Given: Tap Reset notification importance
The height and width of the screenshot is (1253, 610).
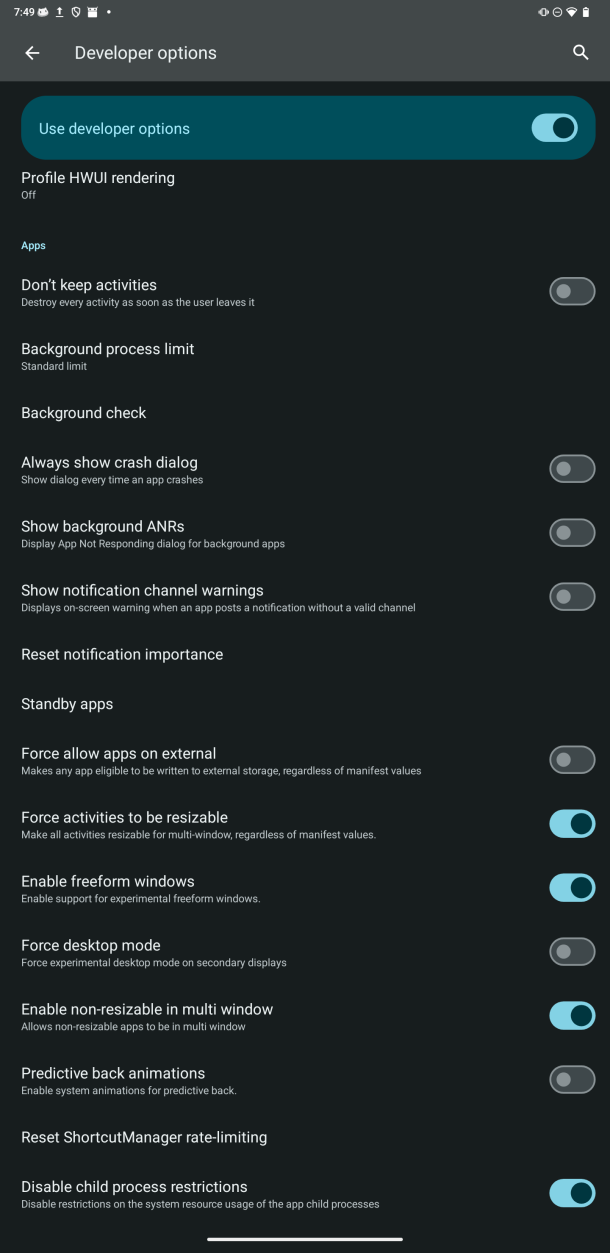Looking at the screenshot, I should 122,654.
